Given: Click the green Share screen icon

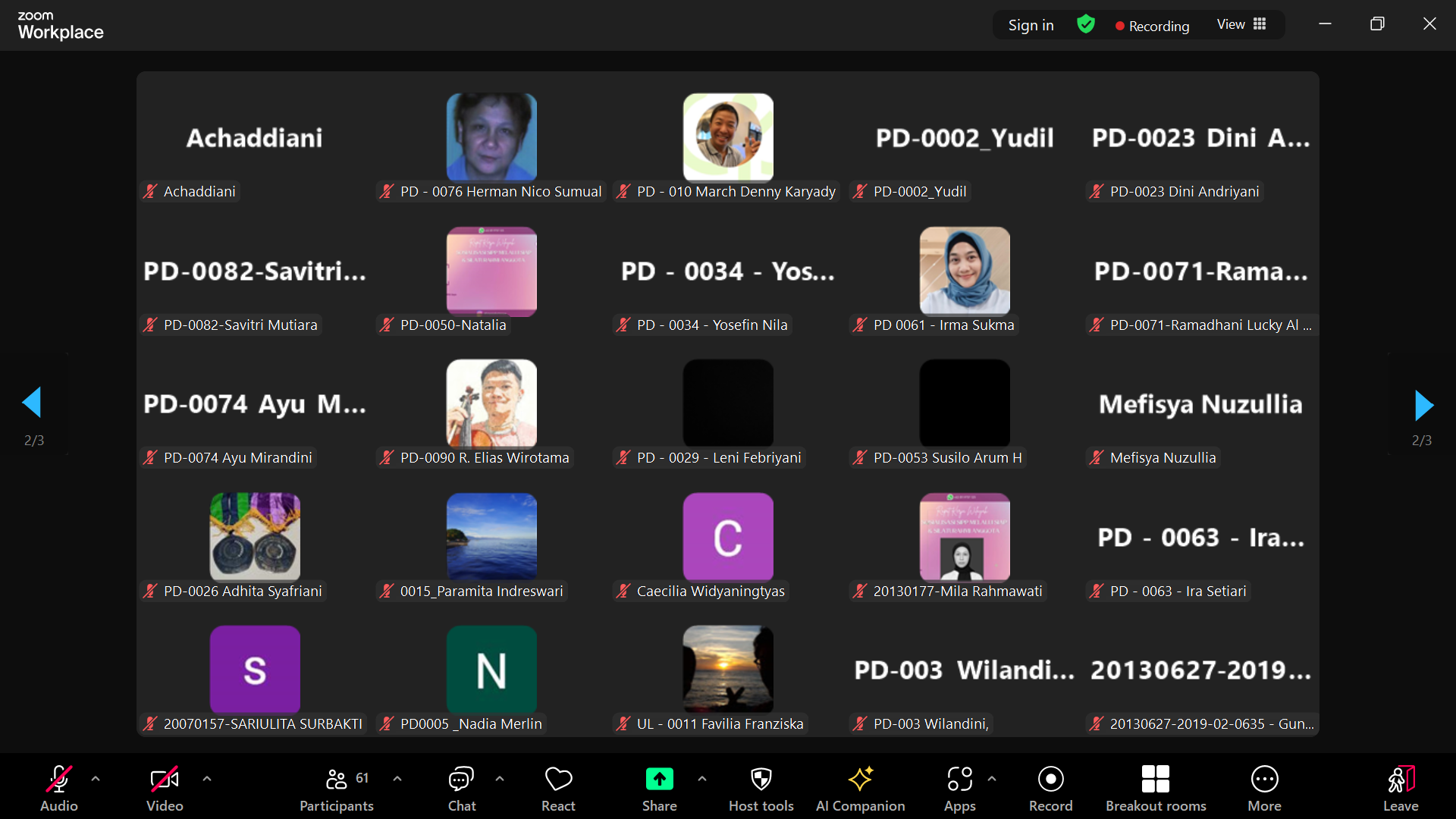Looking at the screenshot, I should [x=659, y=780].
